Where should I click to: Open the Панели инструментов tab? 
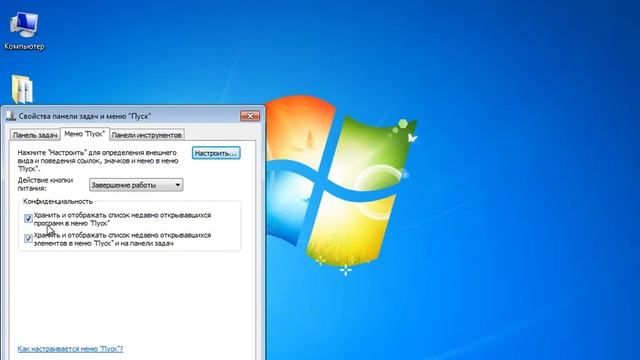tap(146, 135)
